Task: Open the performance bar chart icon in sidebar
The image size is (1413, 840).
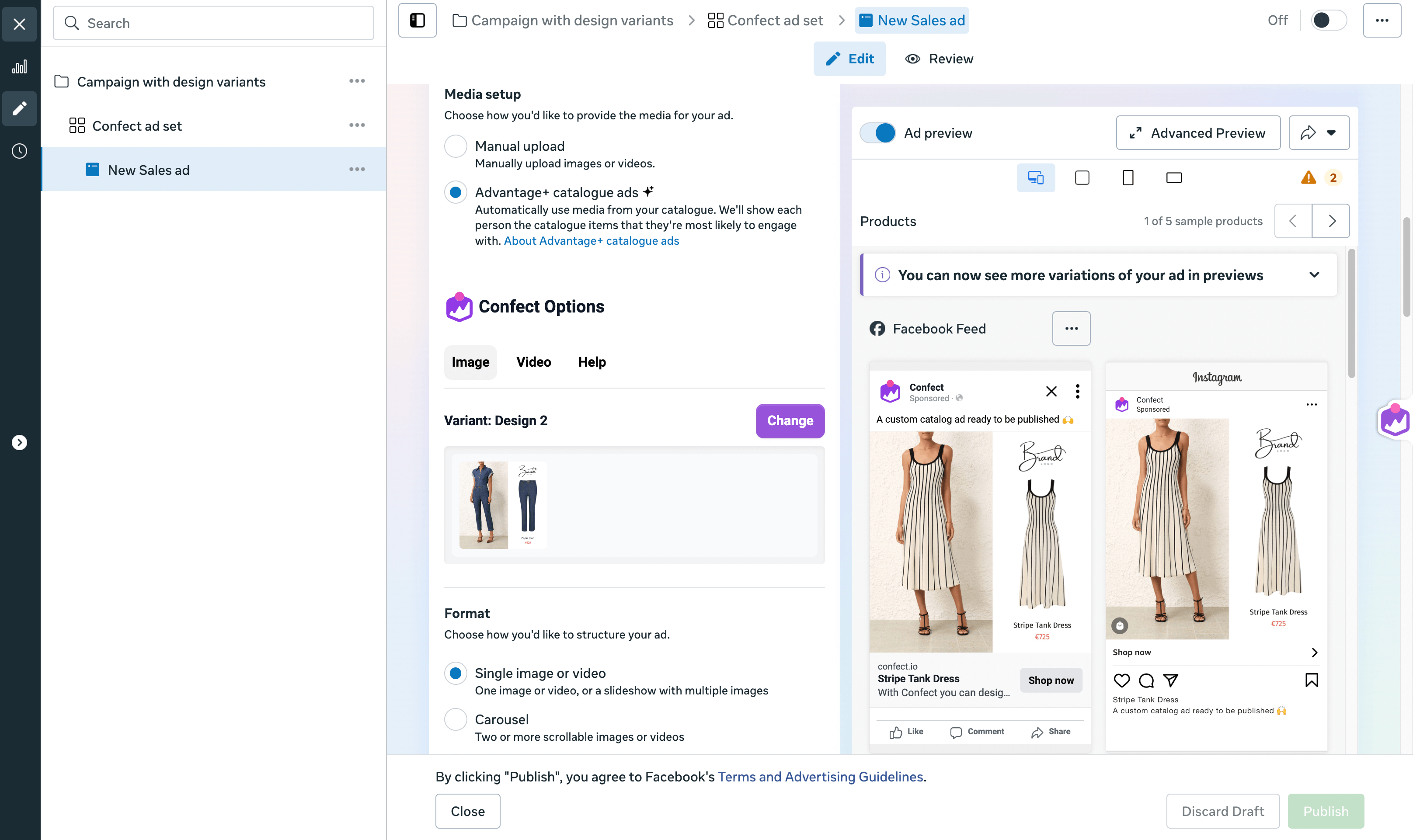Action: click(x=20, y=67)
